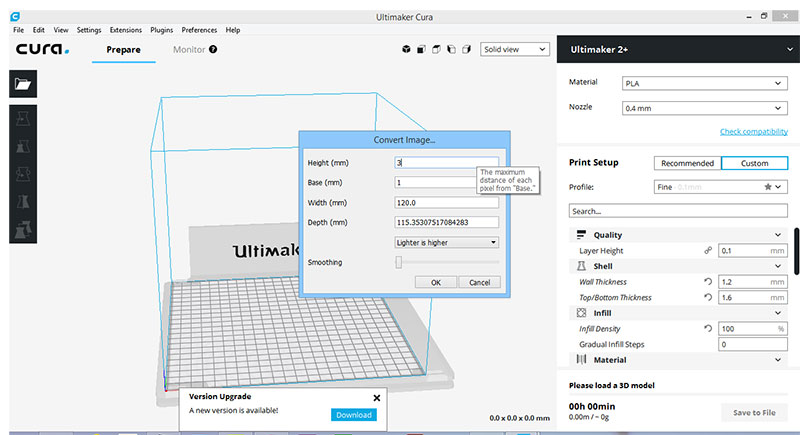This screenshot has height=435, width=800.
Task: Collapse the Shell settings section
Action: tap(778, 266)
